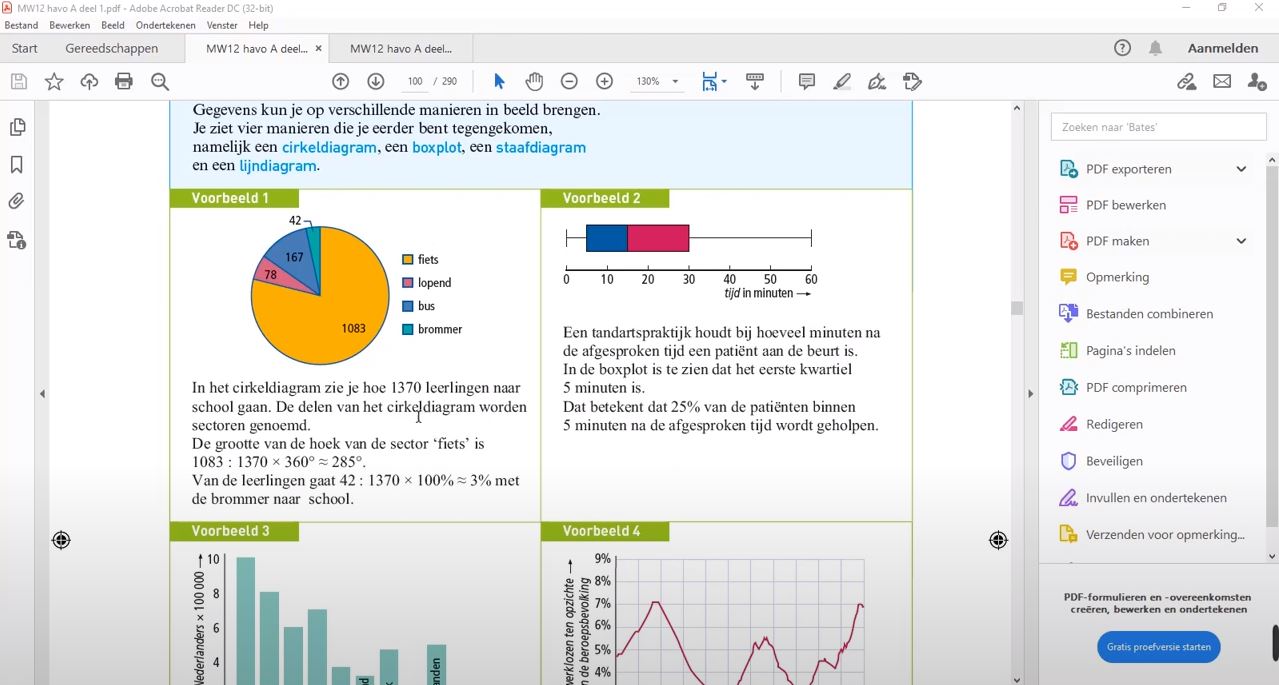1279x685 pixels.
Task: Open the Beeld menu
Action: point(113,25)
